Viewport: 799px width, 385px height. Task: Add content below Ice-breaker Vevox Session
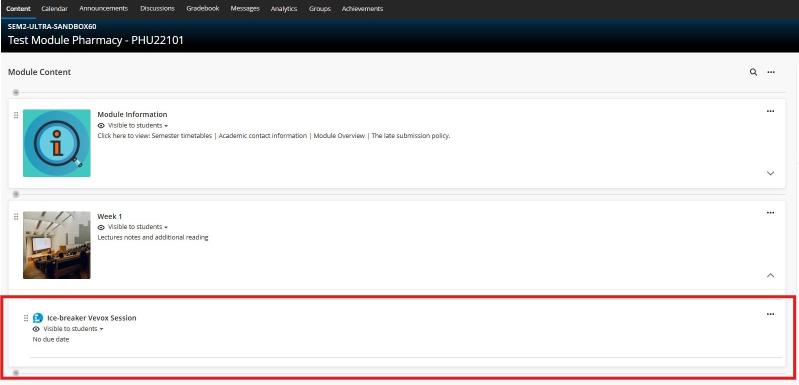pyautogui.click(x=16, y=373)
